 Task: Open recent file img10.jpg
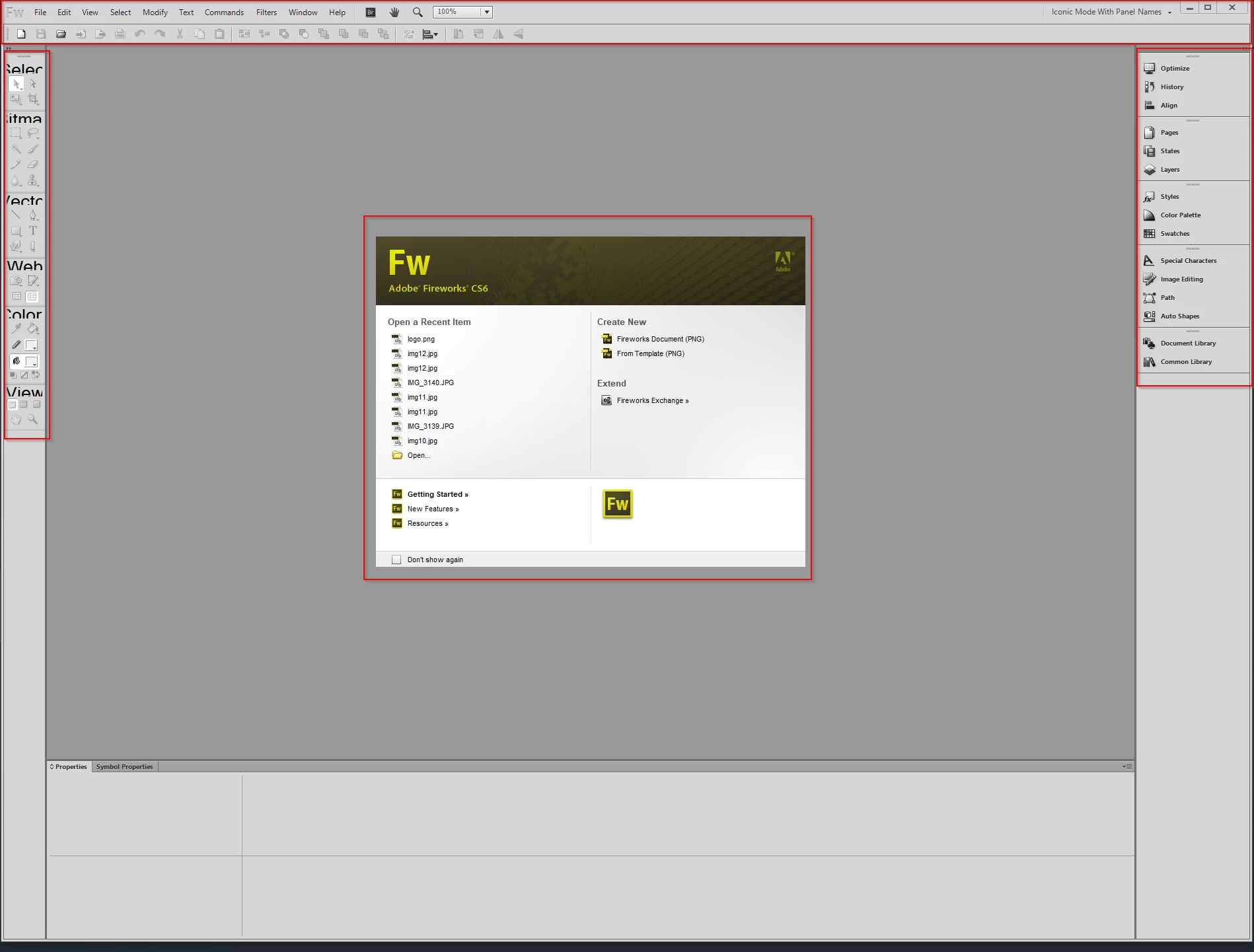[x=414, y=441]
